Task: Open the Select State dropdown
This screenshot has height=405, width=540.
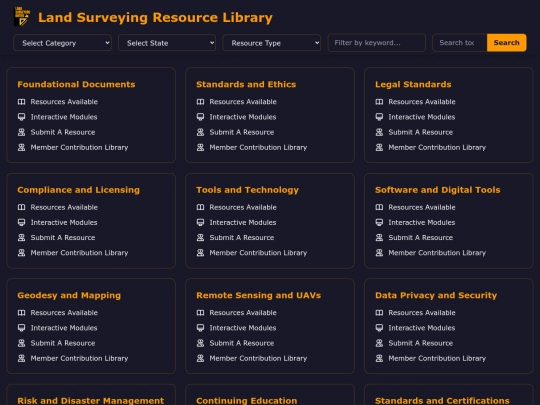Action: 167,43
